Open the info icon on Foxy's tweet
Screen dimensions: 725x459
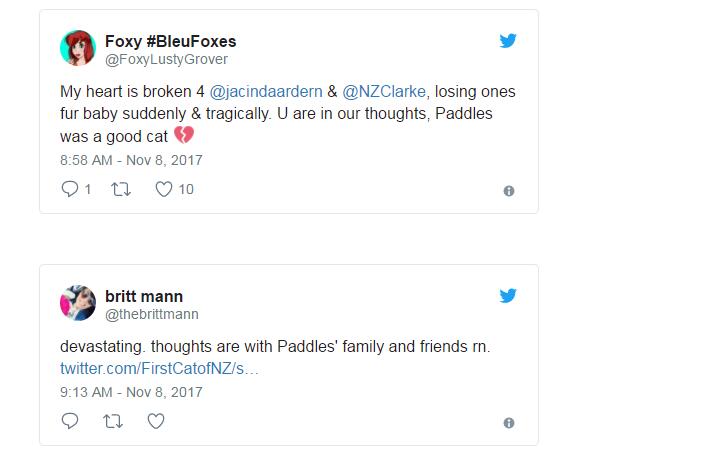tap(508, 191)
